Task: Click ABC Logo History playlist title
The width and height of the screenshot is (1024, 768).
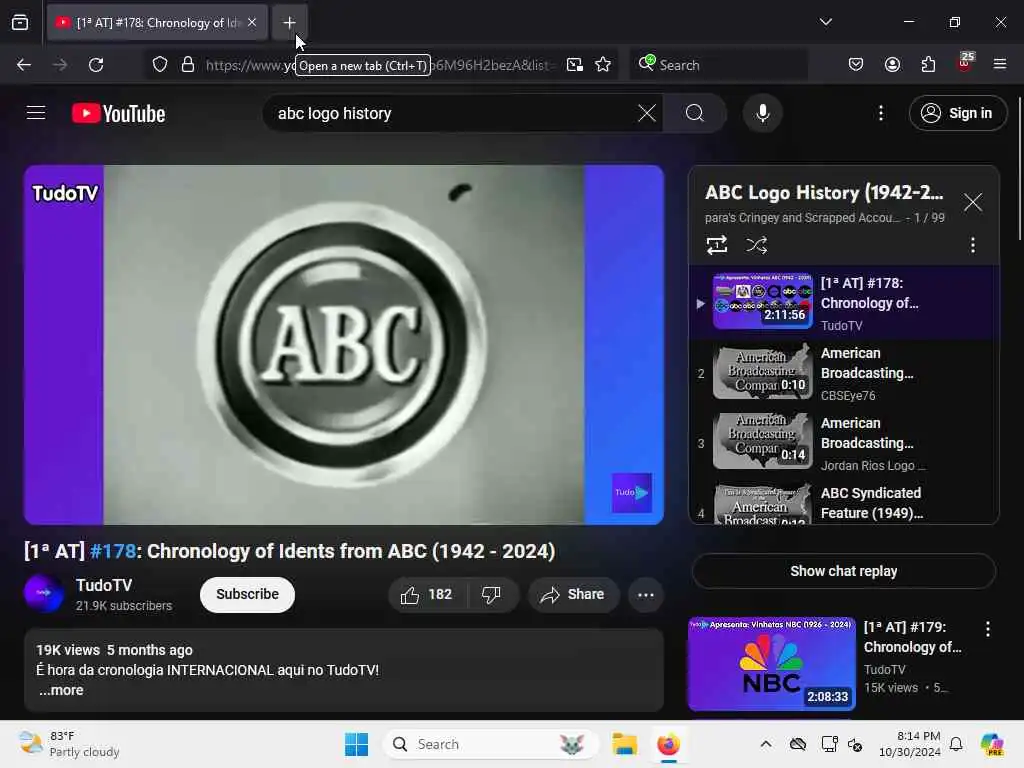Action: (824, 193)
